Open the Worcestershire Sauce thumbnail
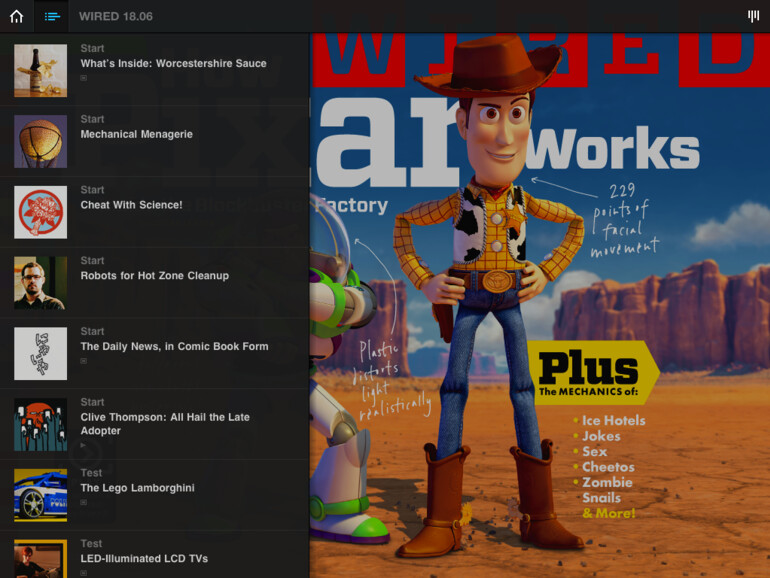Screen dimensions: 770x578 pos(41,70)
